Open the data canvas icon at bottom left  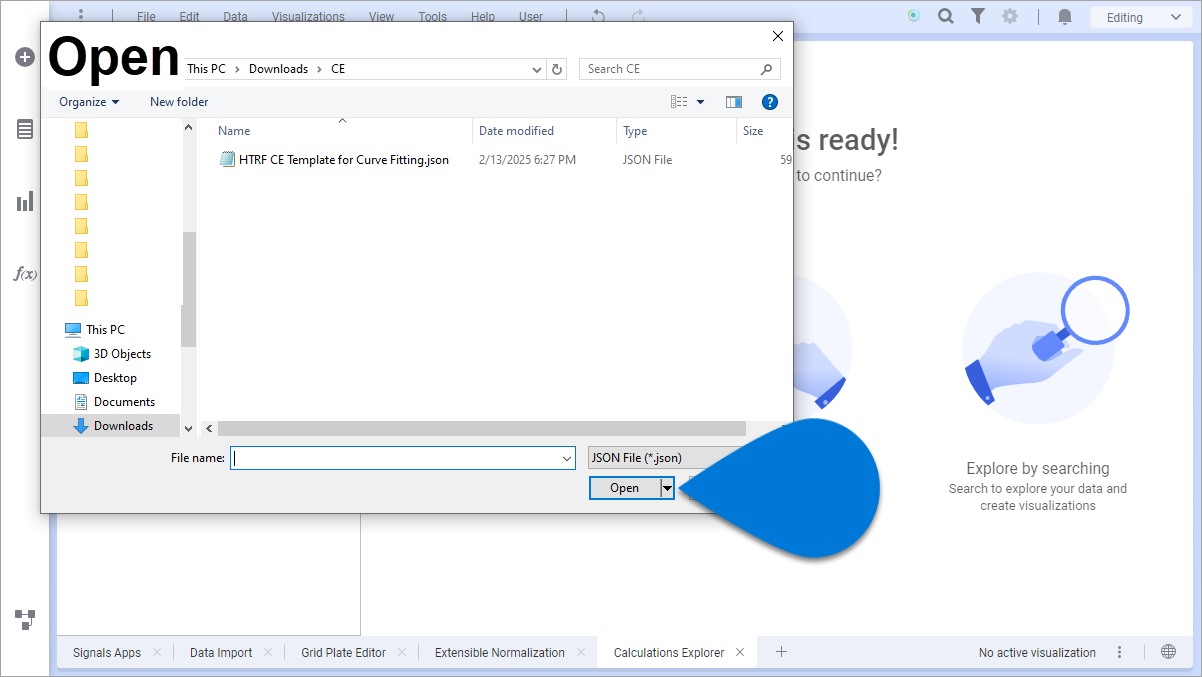[x=25, y=619]
